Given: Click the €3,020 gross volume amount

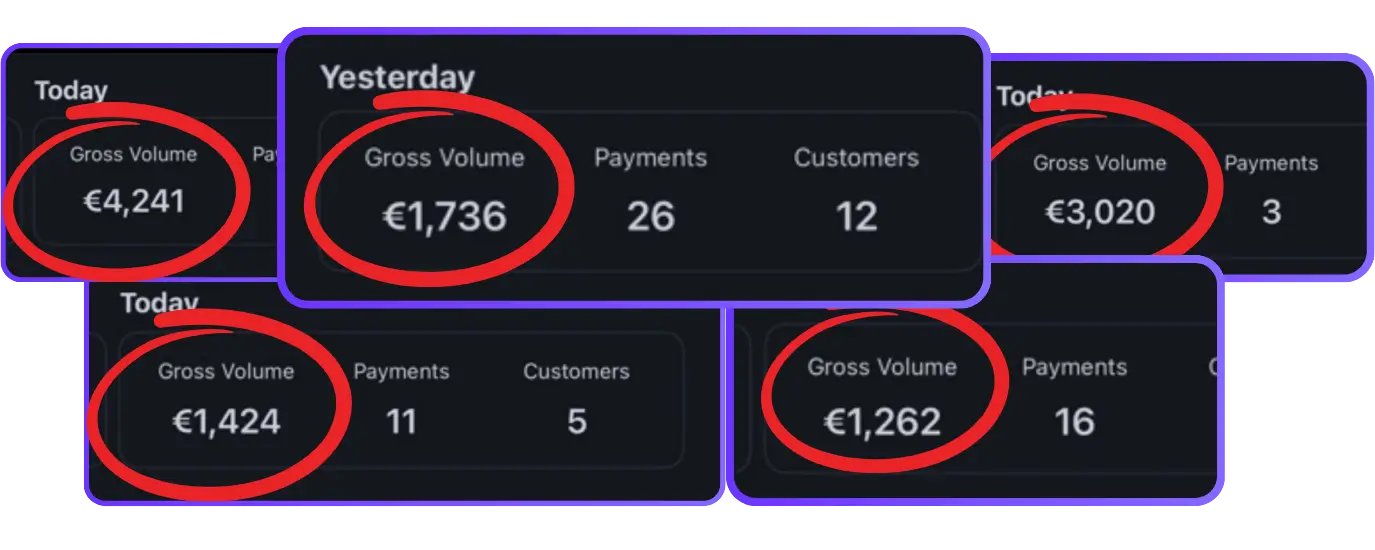Looking at the screenshot, I should (1100, 212).
